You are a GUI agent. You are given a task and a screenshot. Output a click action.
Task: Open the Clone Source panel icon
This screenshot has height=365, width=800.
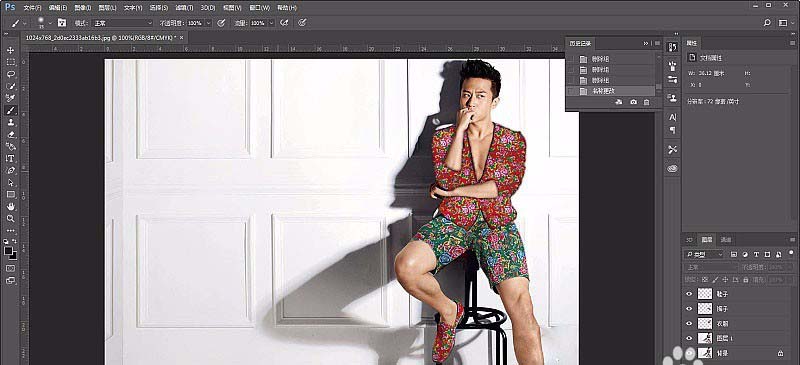pyautogui.click(x=672, y=97)
